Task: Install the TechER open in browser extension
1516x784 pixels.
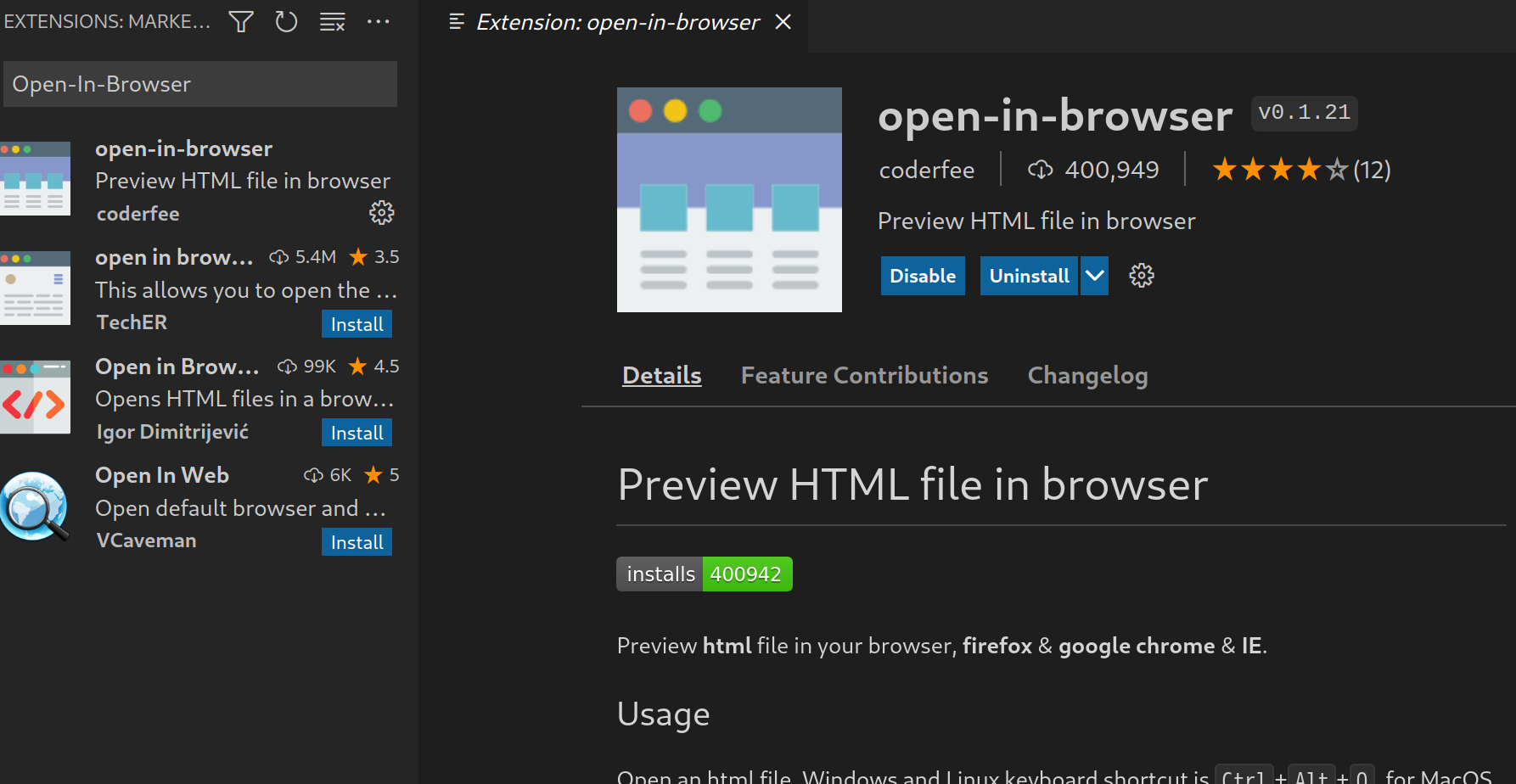Action: (357, 324)
